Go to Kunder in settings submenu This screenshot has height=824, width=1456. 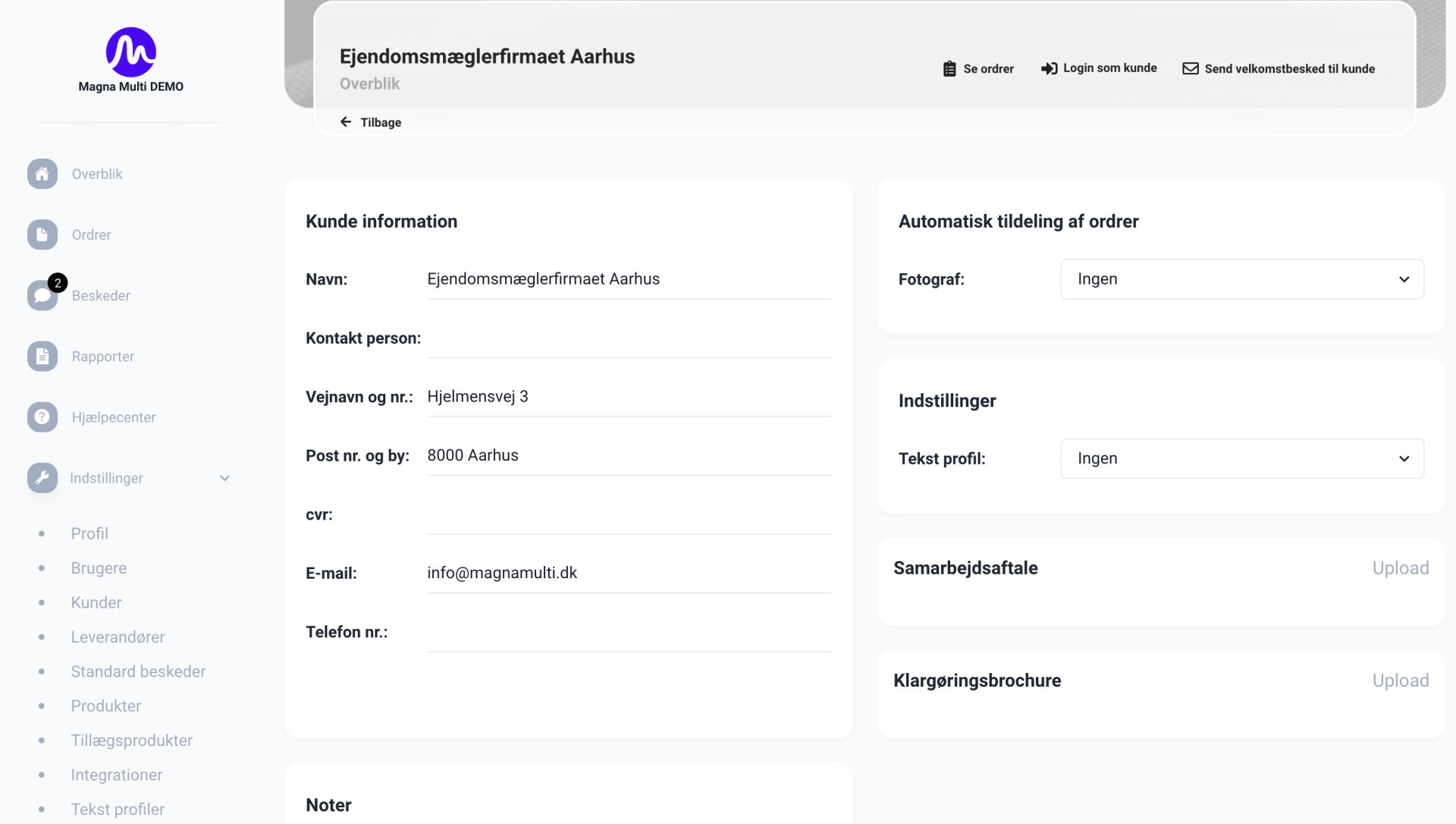point(96,602)
